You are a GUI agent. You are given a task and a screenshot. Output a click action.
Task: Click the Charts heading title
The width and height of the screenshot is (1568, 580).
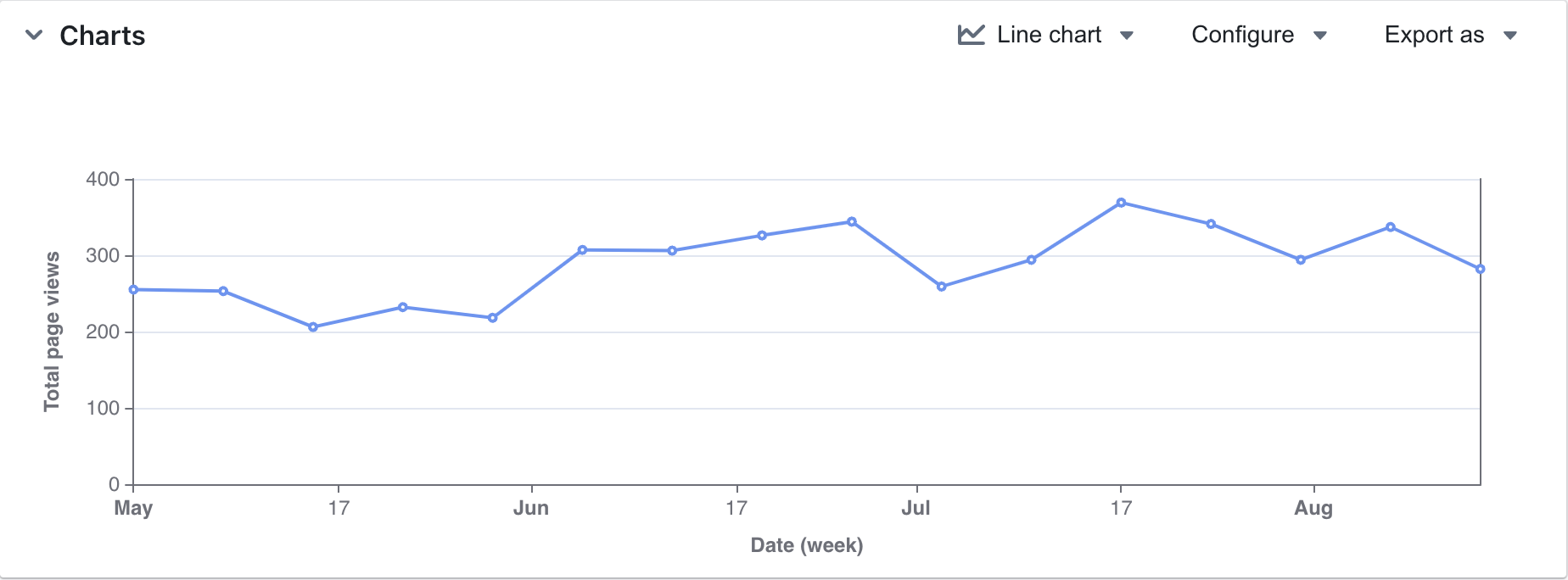coord(103,36)
